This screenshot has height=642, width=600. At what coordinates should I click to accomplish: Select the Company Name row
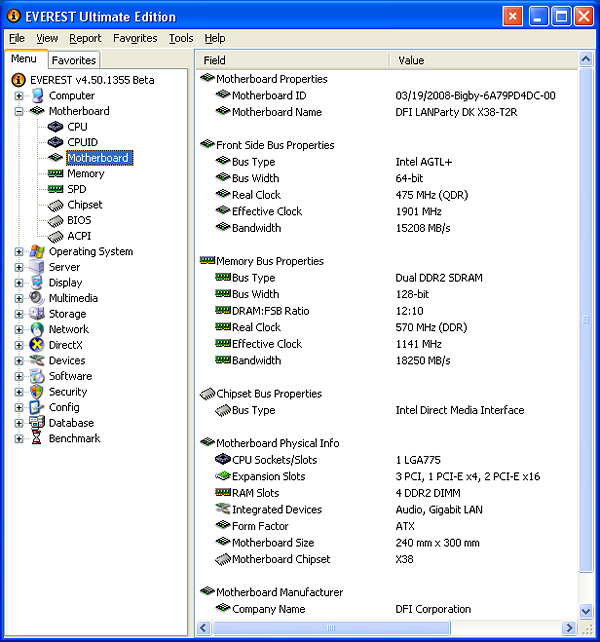387,609
